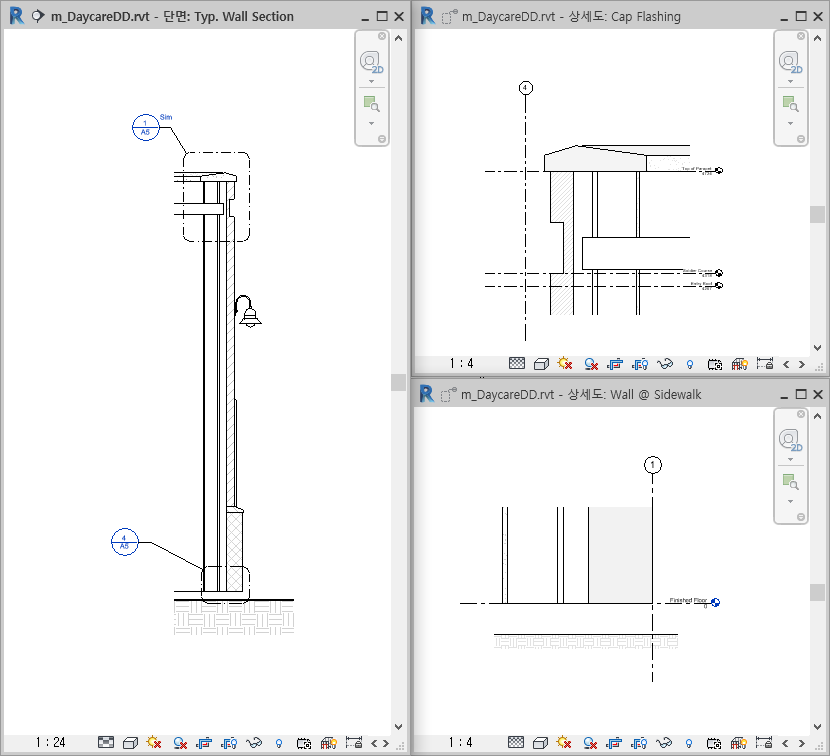This screenshot has width=830, height=756.
Task: Click Top of Parapet level marker
Action: click(x=719, y=170)
